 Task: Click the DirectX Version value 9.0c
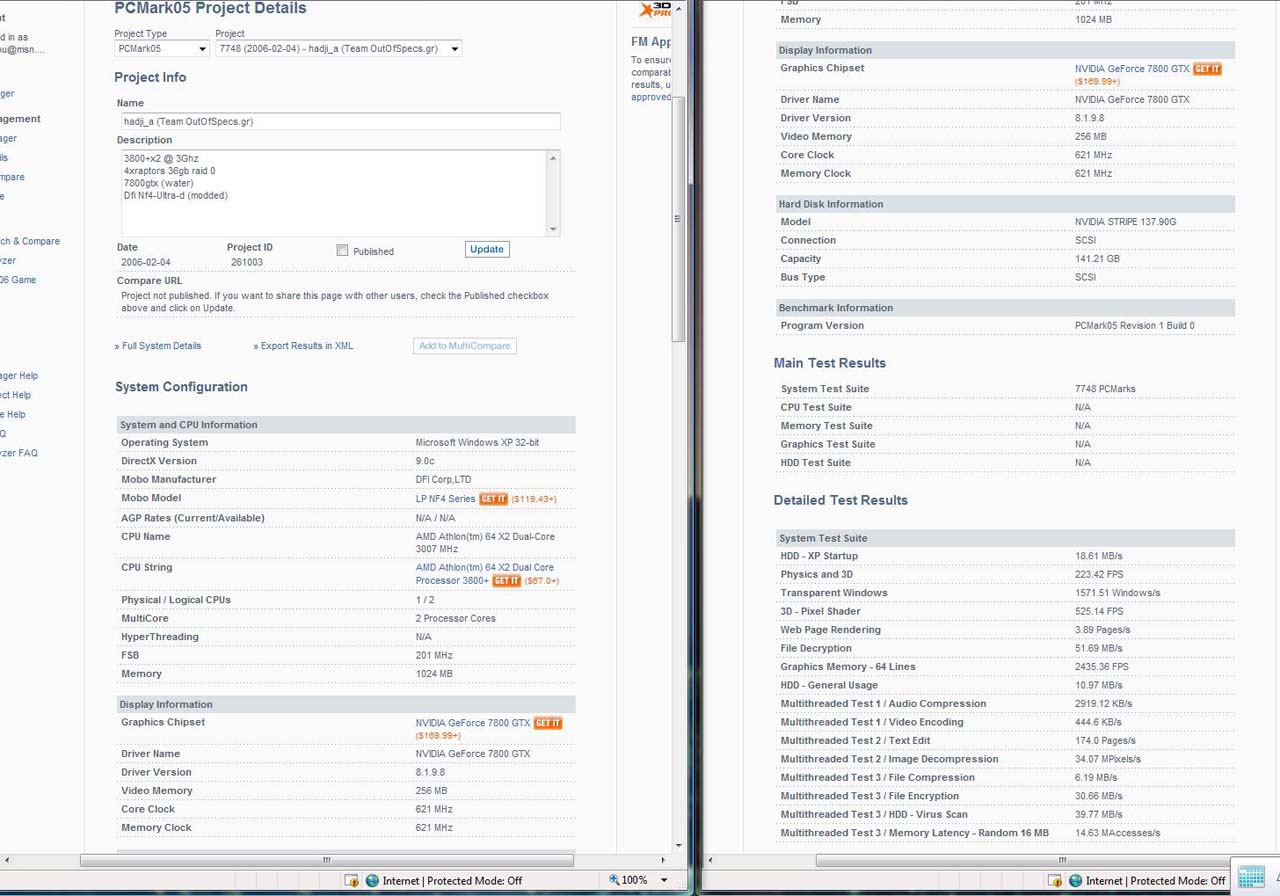coord(425,462)
